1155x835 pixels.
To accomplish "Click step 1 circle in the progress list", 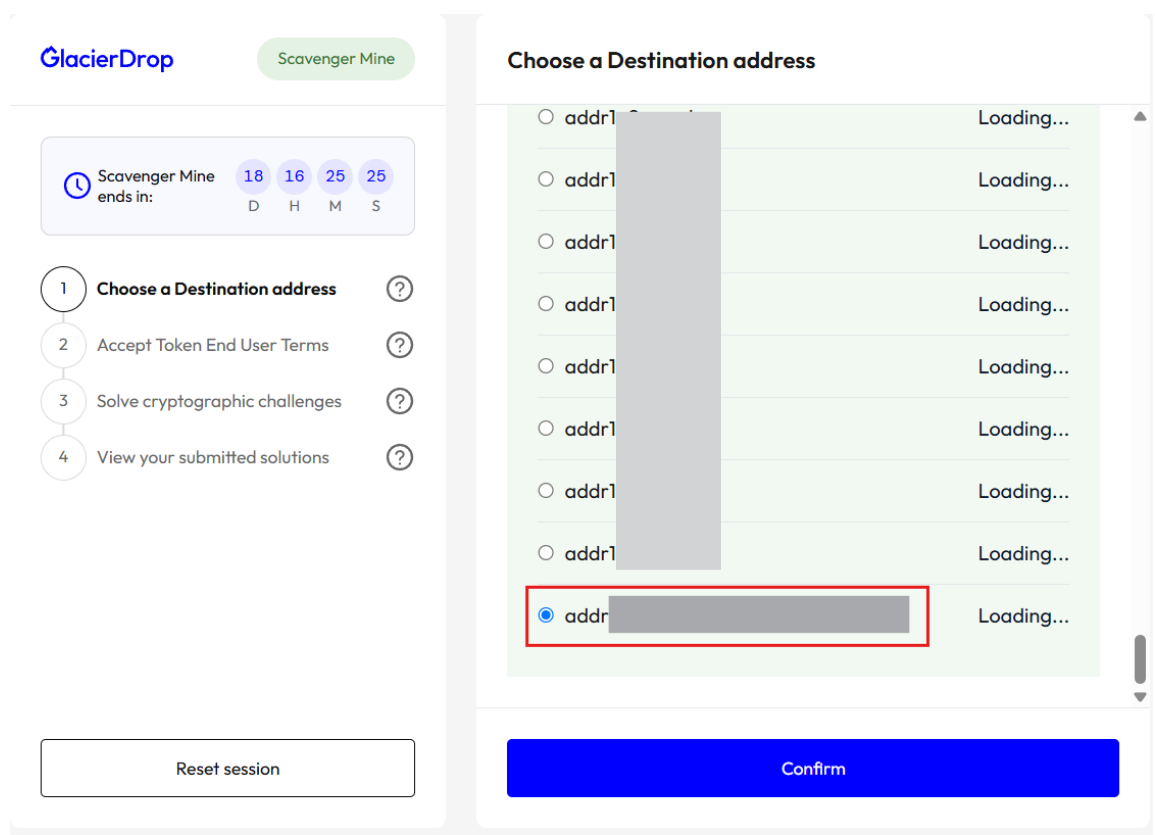I will pos(63,289).
